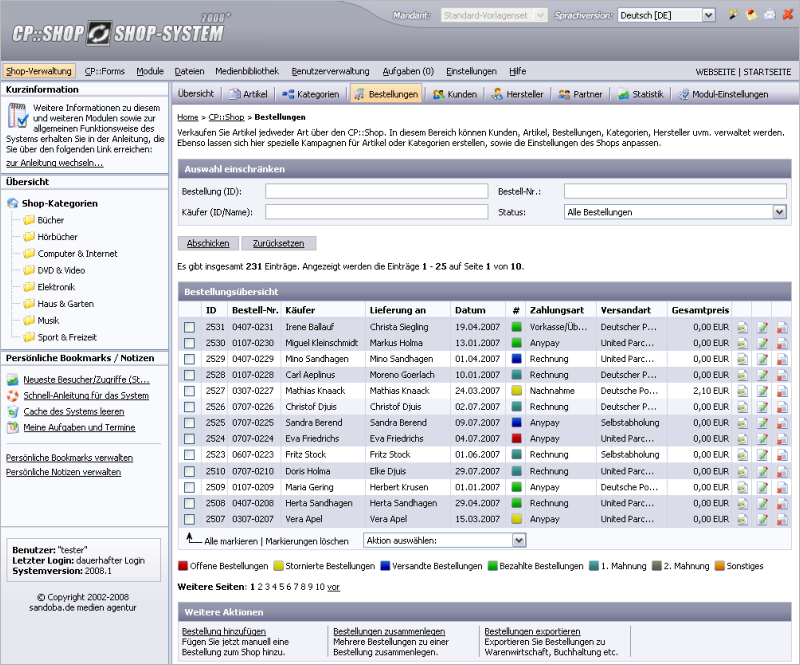The width and height of the screenshot is (800, 665).
Task: Click the edit icon for order 2527
Action: (x=763, y=391)
